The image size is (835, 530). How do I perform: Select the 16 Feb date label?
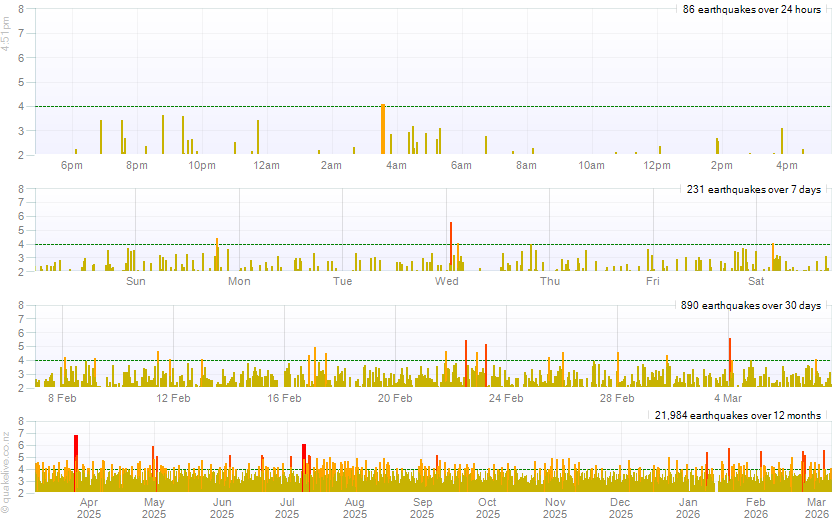[284, 398]
